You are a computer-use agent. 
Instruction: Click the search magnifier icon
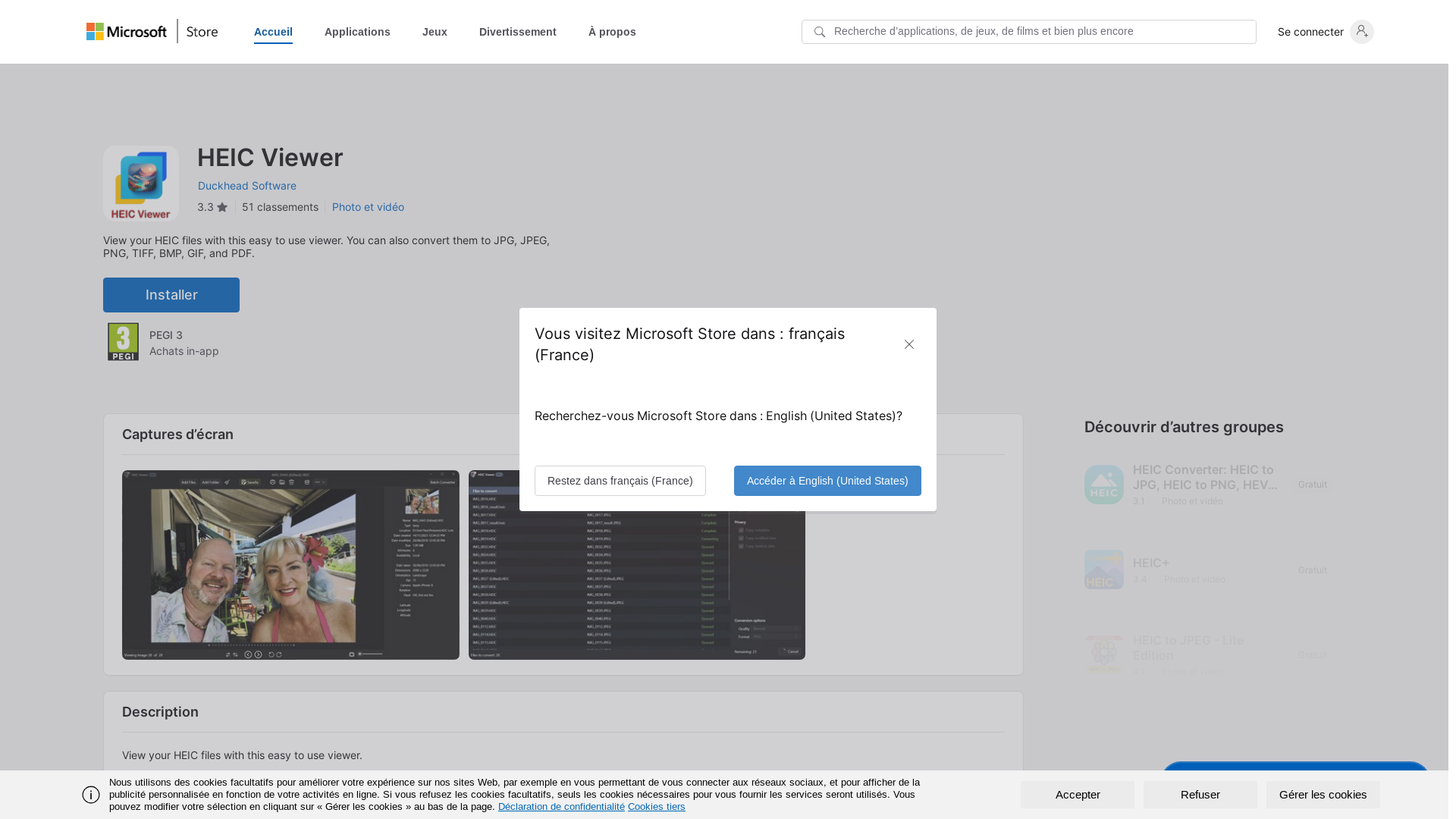tap(819, 32)
